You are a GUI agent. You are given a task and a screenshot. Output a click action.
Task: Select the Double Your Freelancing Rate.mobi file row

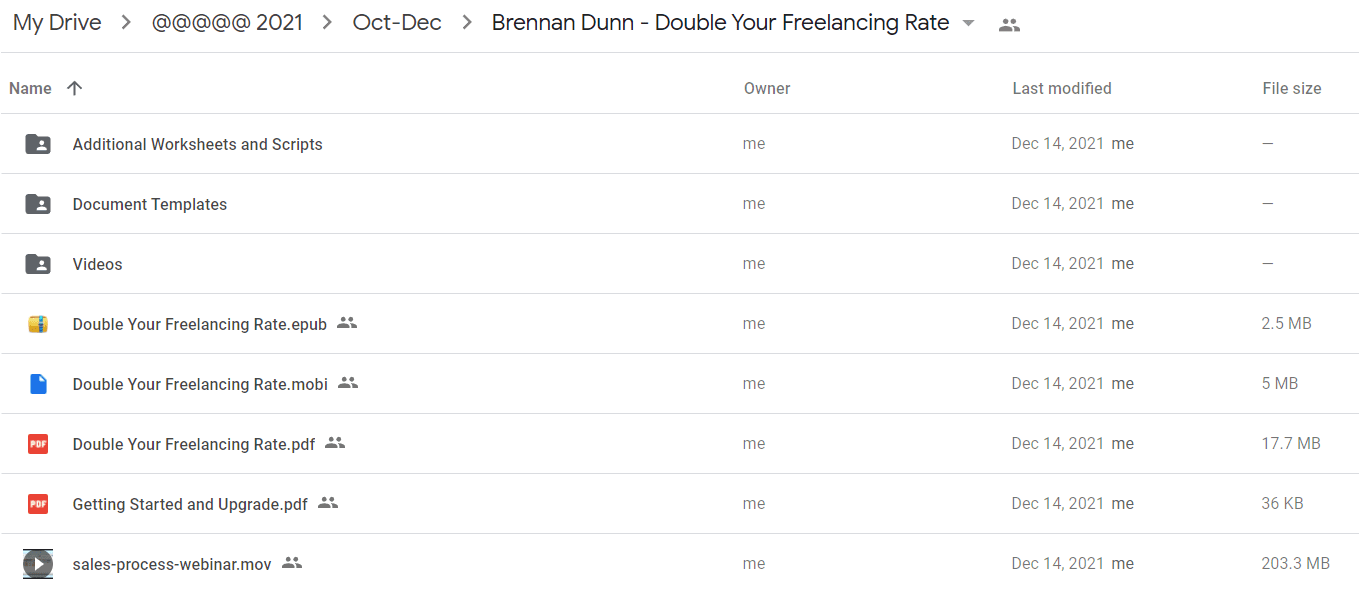pos(679,384)
